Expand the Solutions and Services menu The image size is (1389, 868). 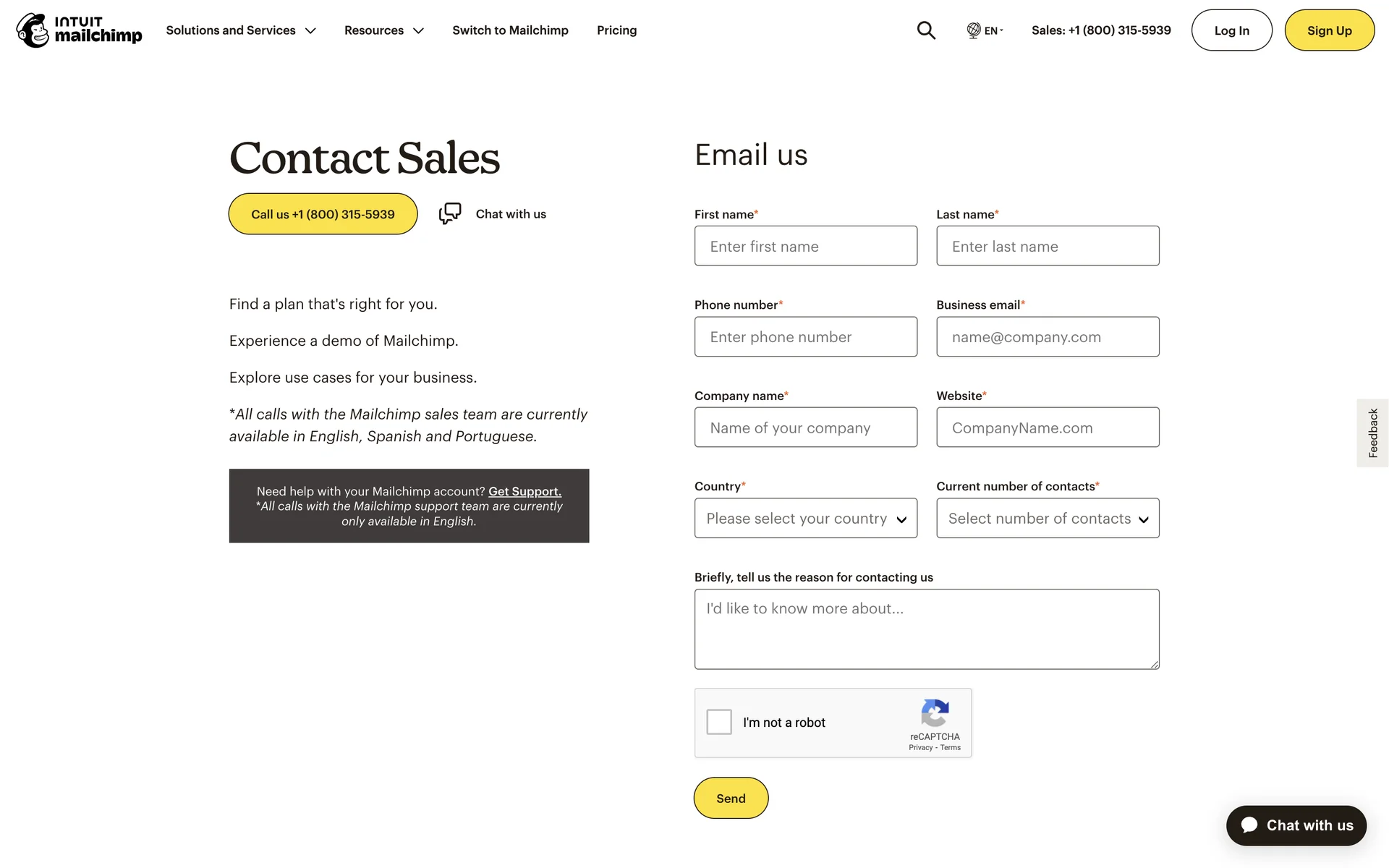click(x=241, y=30)
